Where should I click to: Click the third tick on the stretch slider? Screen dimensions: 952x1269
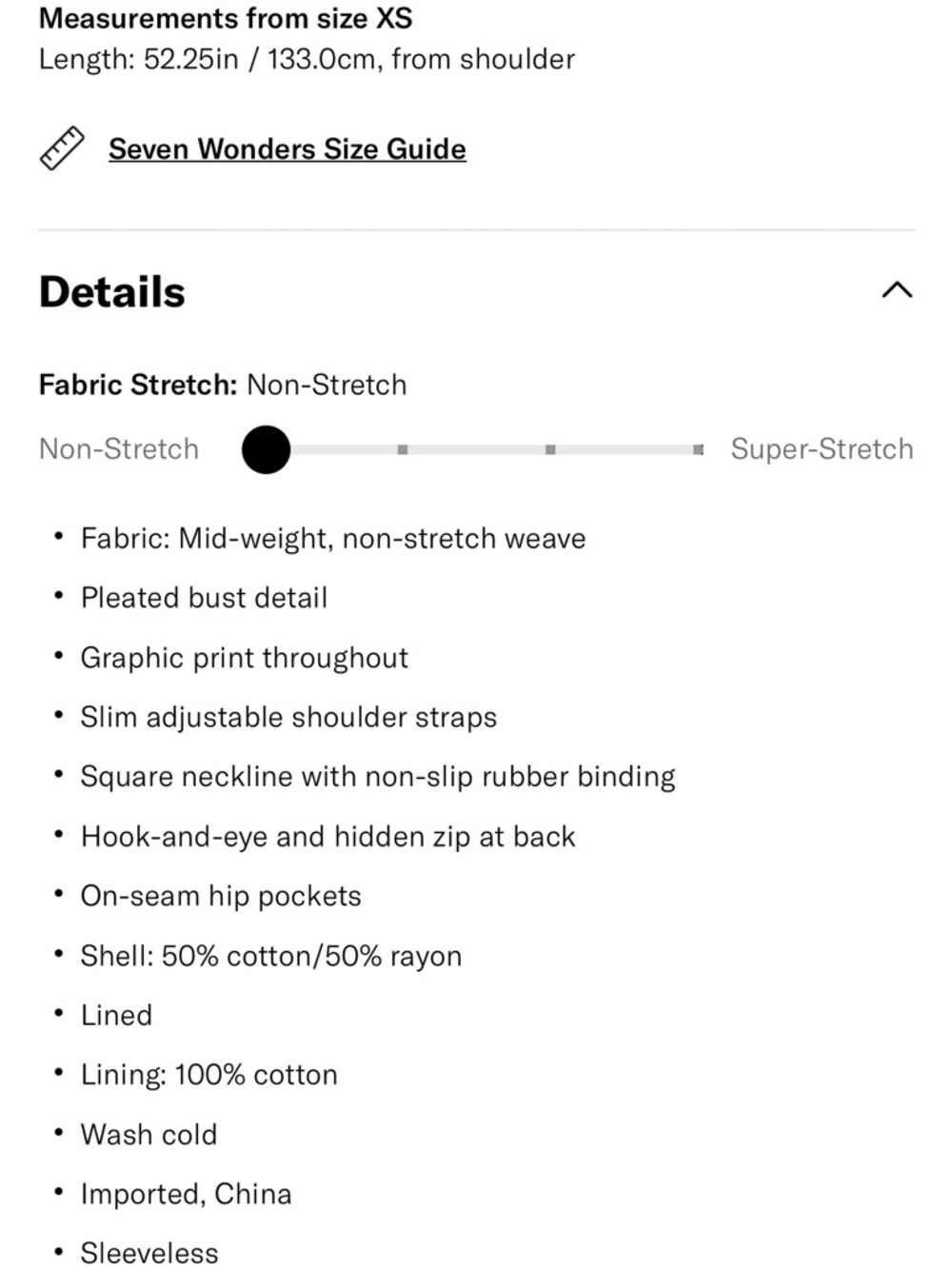click(550, 449)
